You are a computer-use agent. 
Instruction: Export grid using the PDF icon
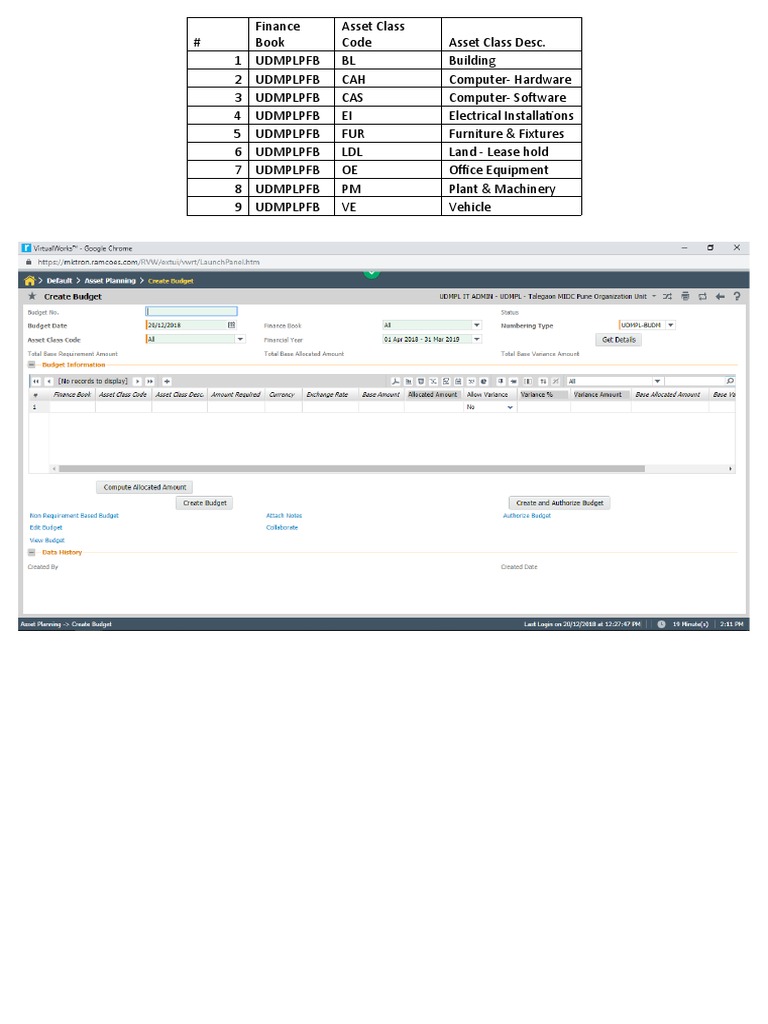point(395,381)
